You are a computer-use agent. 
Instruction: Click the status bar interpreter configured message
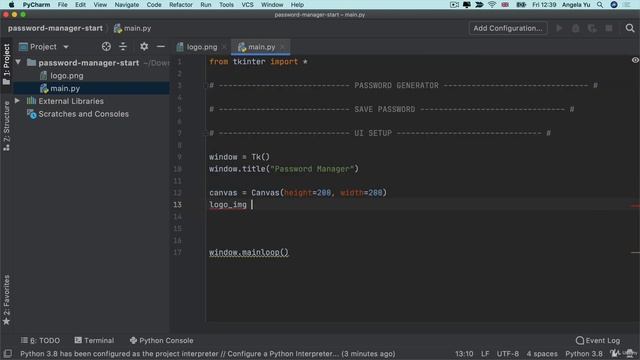click(x=207, y=354)
